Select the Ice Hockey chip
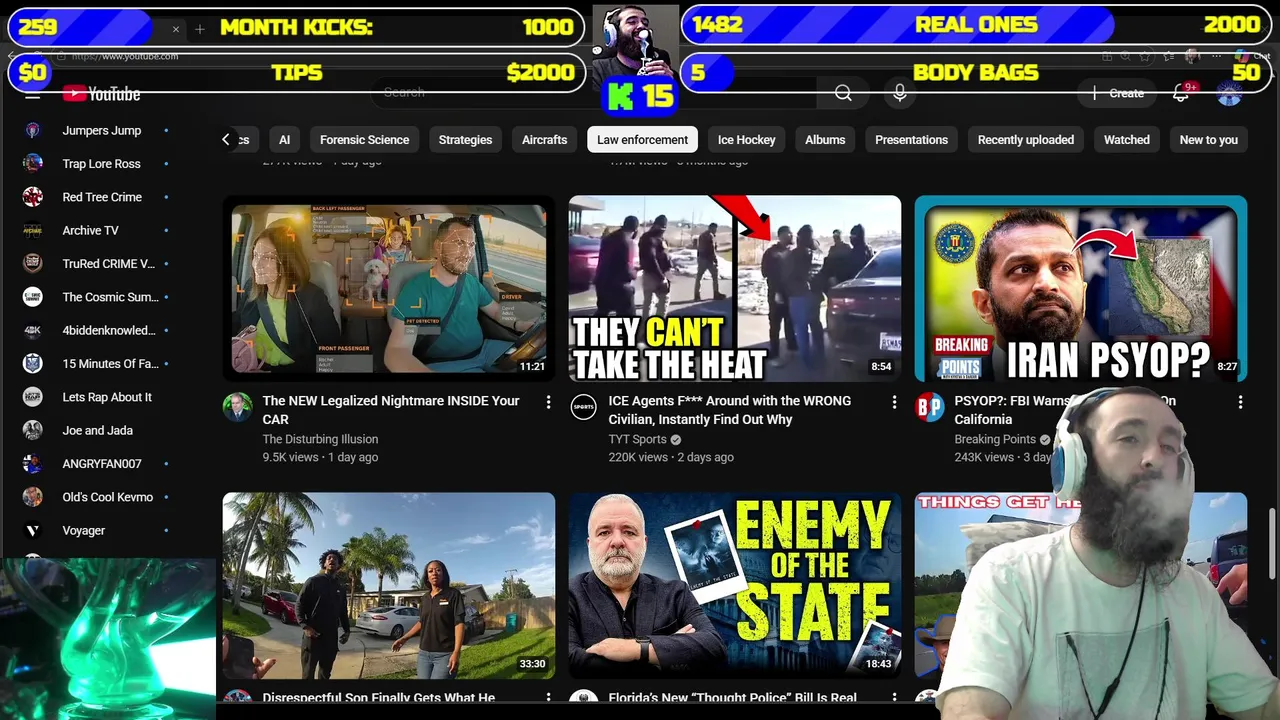This screenshot has height=720, width=1280. [746, 140]
